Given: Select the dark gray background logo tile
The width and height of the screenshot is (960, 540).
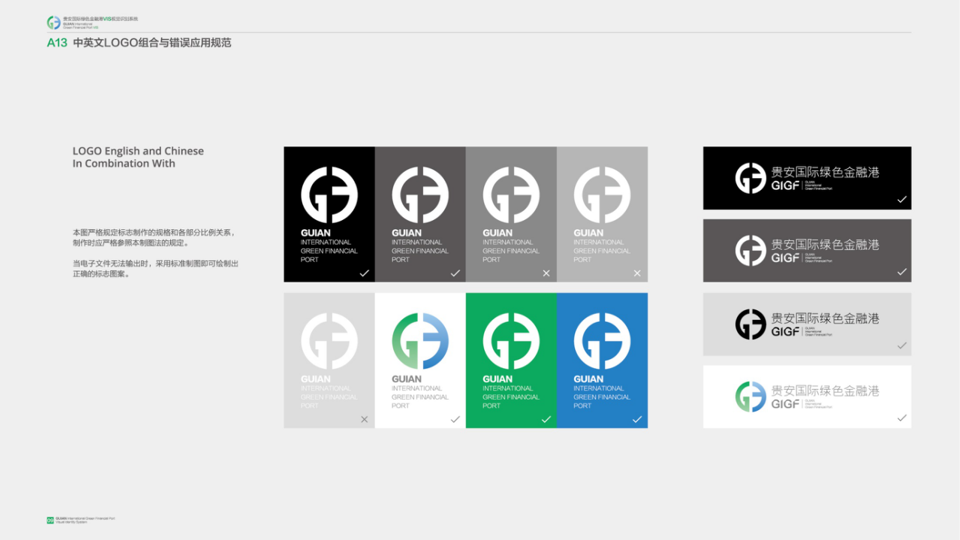Looking at the screenshot, I should (420, 214).
